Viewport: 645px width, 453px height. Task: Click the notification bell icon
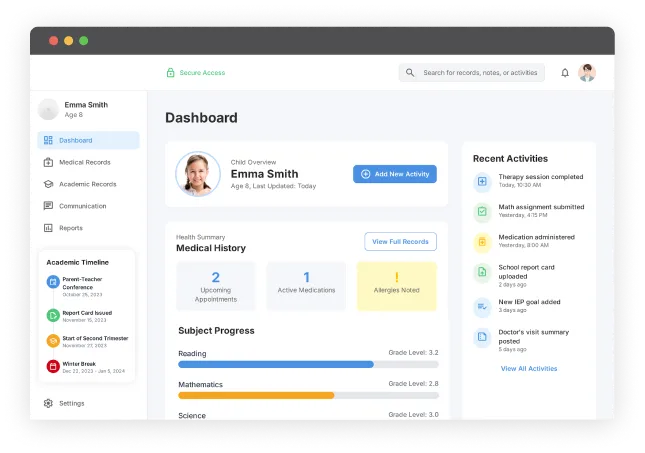point(565,73)
